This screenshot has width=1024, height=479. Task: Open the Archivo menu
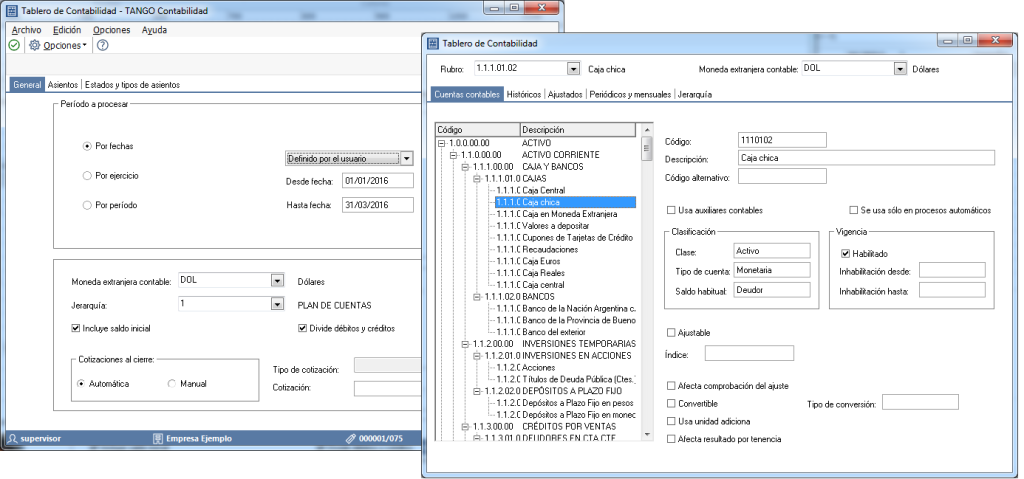point(26,30)
